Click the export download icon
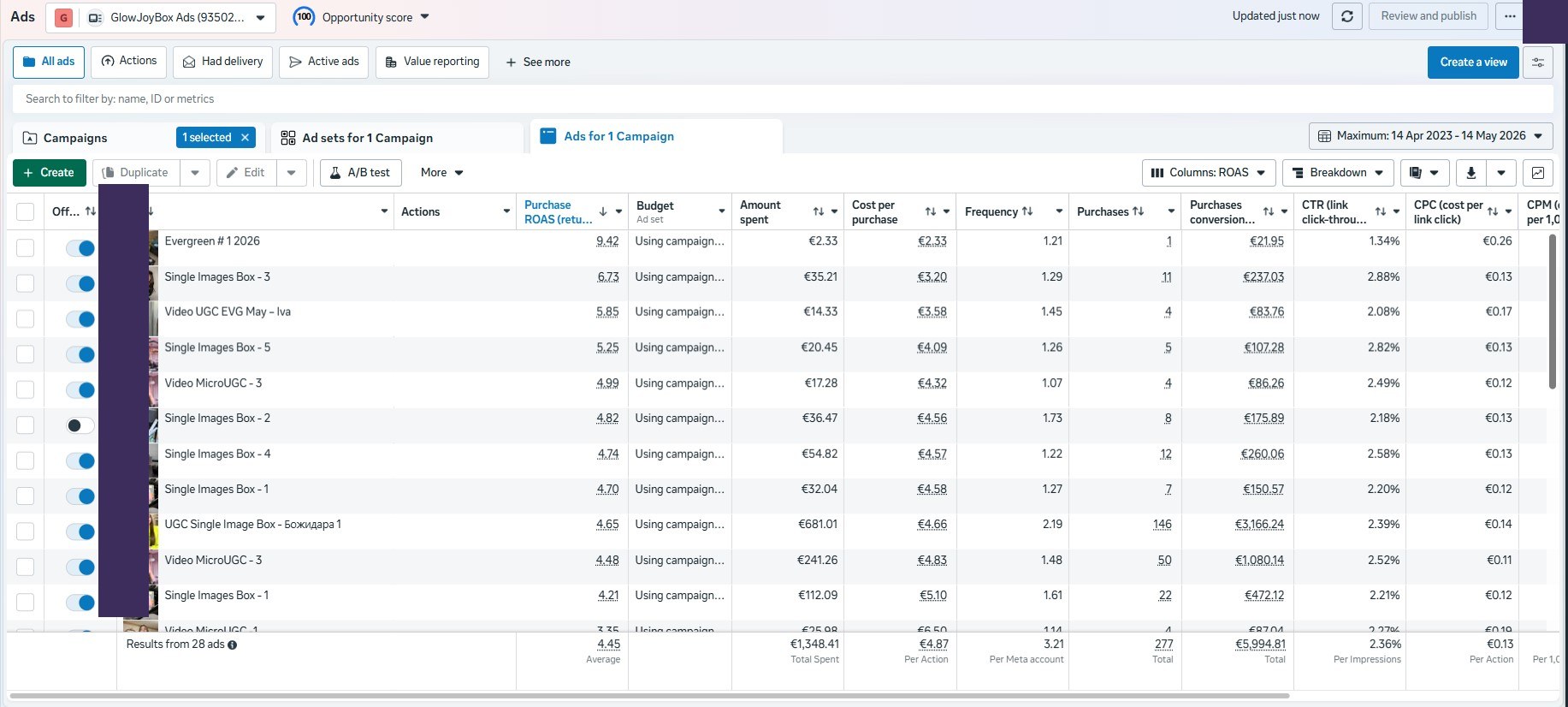This screenshot has height=707, width=1568. (x=1471, y=173)
